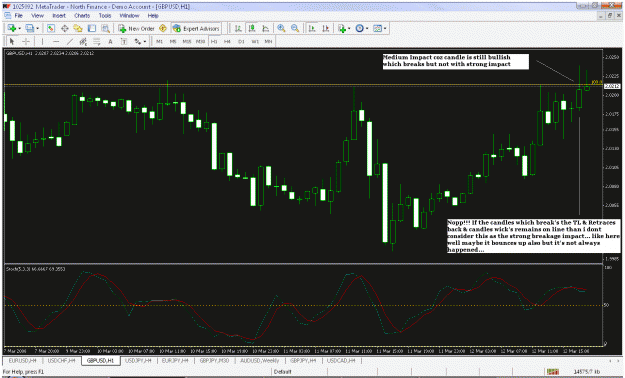Image resolution: width=625 pixels, height=378 pixels.
Task: Click the terminal icon left of File
Action: pyautogui.click(x=7, y=16)
